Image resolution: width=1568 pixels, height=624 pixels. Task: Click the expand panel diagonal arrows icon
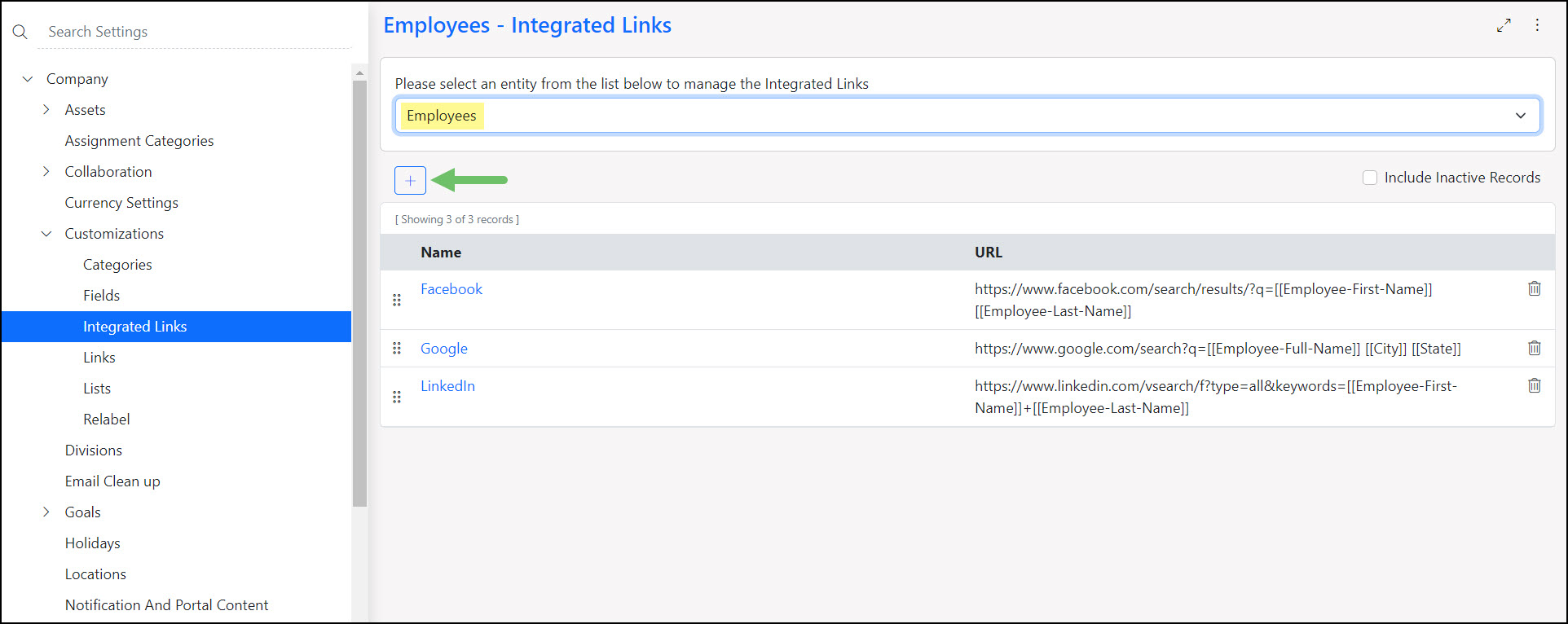(x=1504, y=25)
